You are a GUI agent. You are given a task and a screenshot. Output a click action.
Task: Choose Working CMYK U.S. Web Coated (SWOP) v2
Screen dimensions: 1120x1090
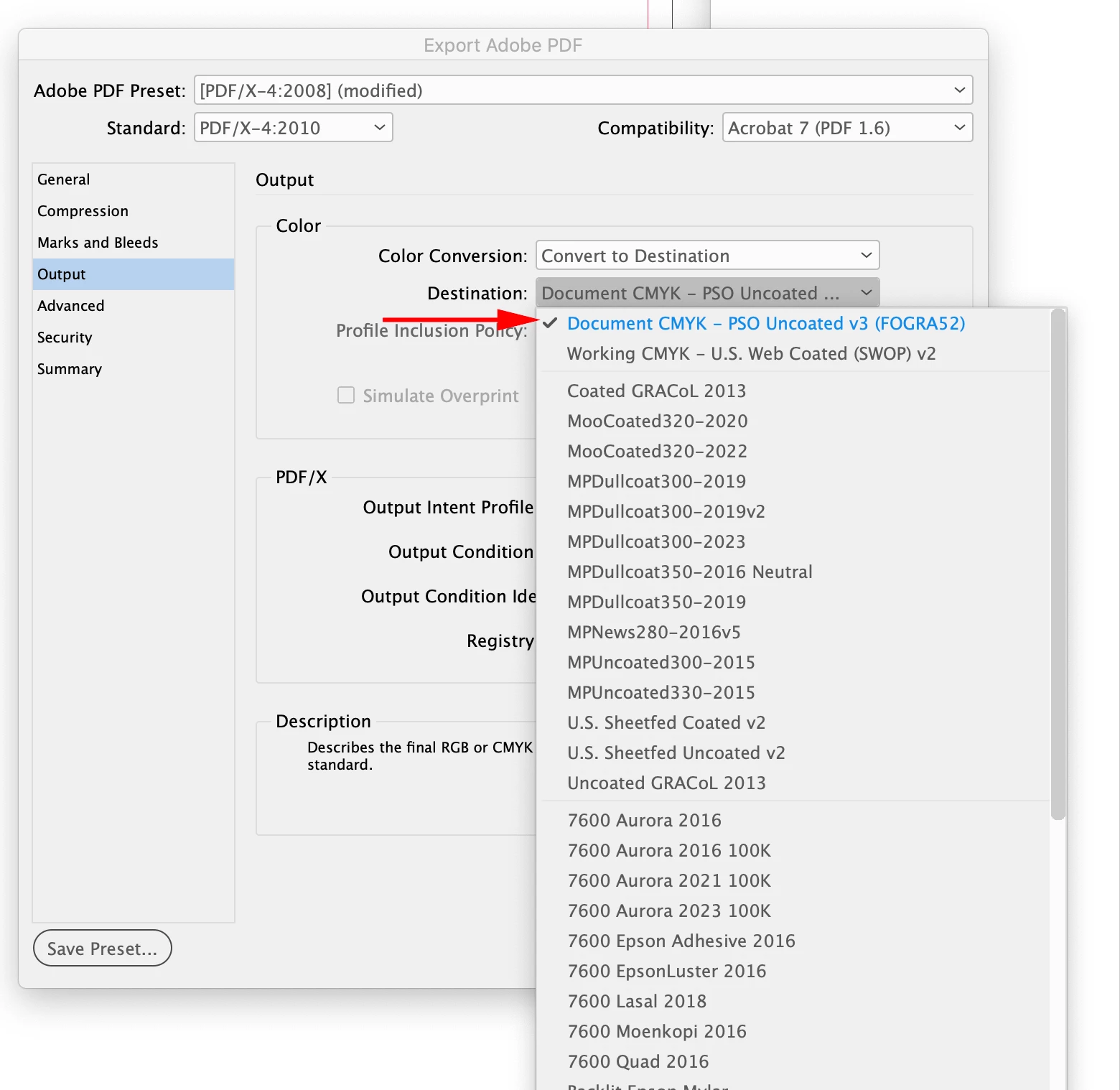[x=793, y=354]
